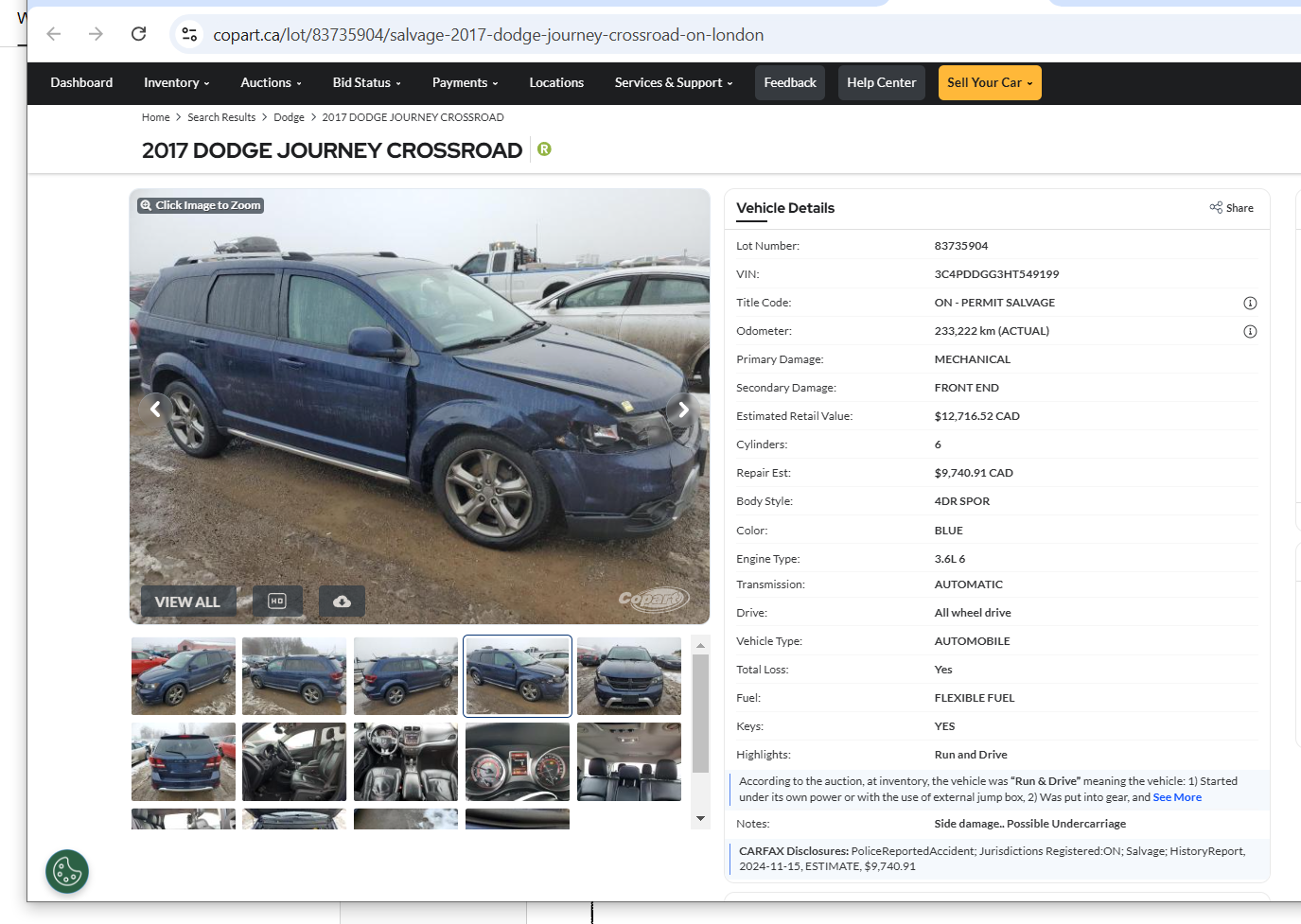Expand the Auctions dropdown menu
The width and height of the screenshot is (1301, 924).
point(272,83)
